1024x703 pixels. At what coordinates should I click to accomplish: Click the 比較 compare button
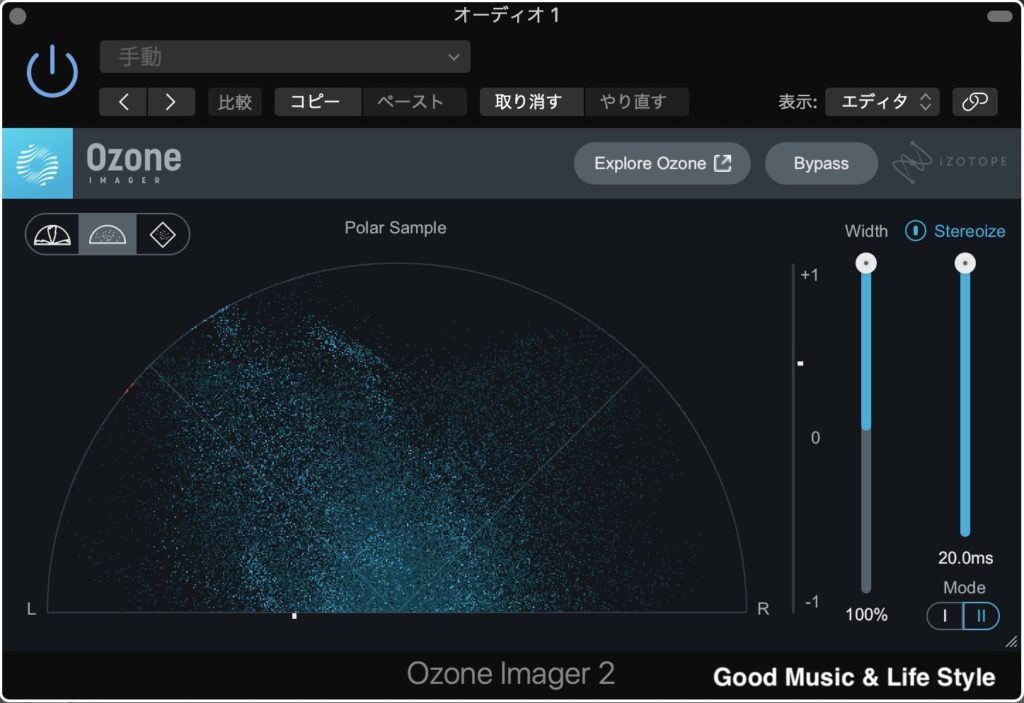click(x=234, y=102)
